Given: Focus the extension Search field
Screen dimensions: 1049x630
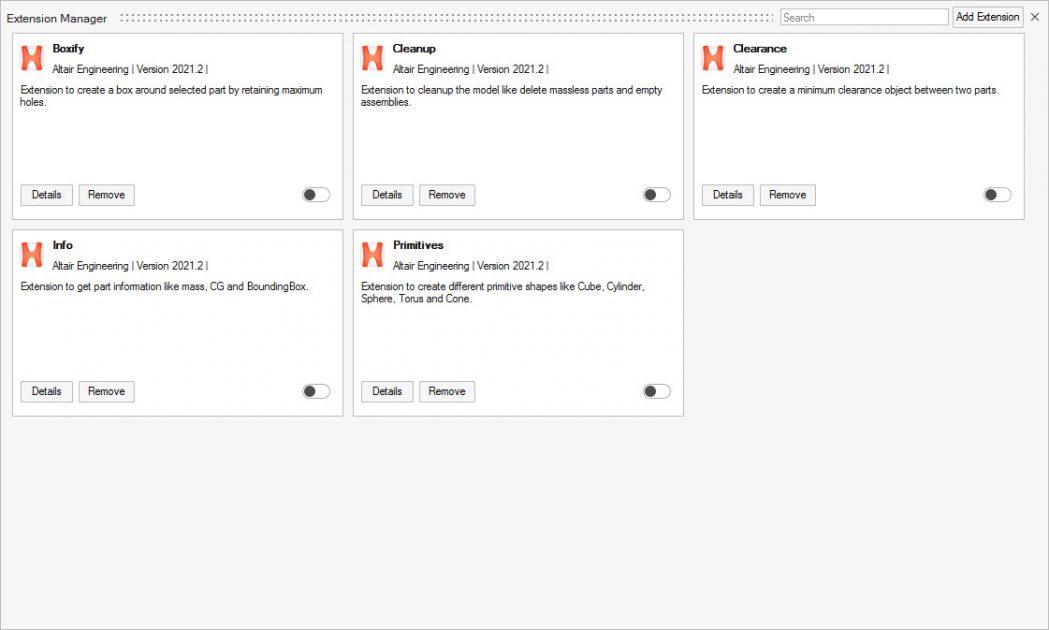Looking at the screenshot, I should tap(864, 17).
